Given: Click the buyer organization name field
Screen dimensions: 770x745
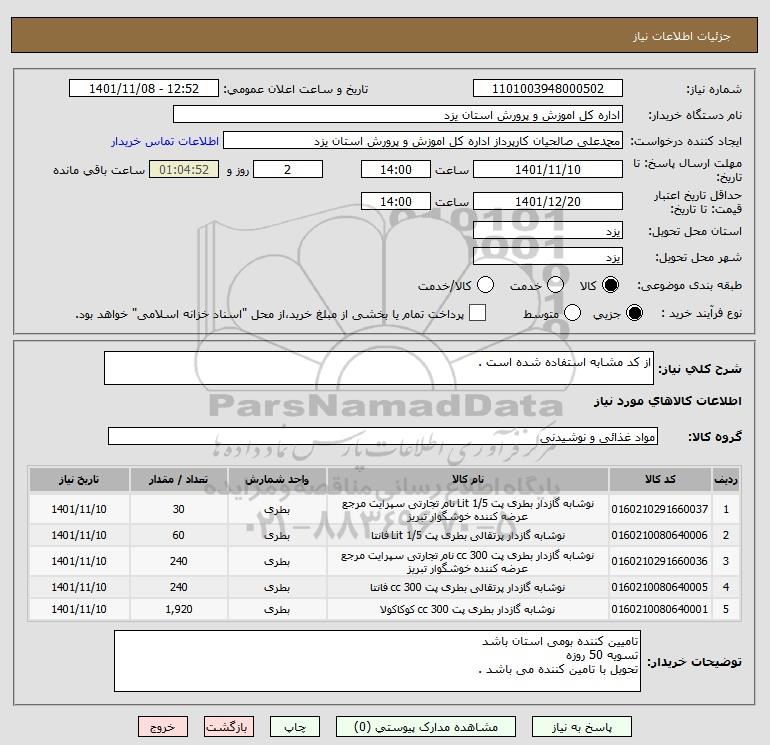Looking at the screenshot, I should (398, 115).
